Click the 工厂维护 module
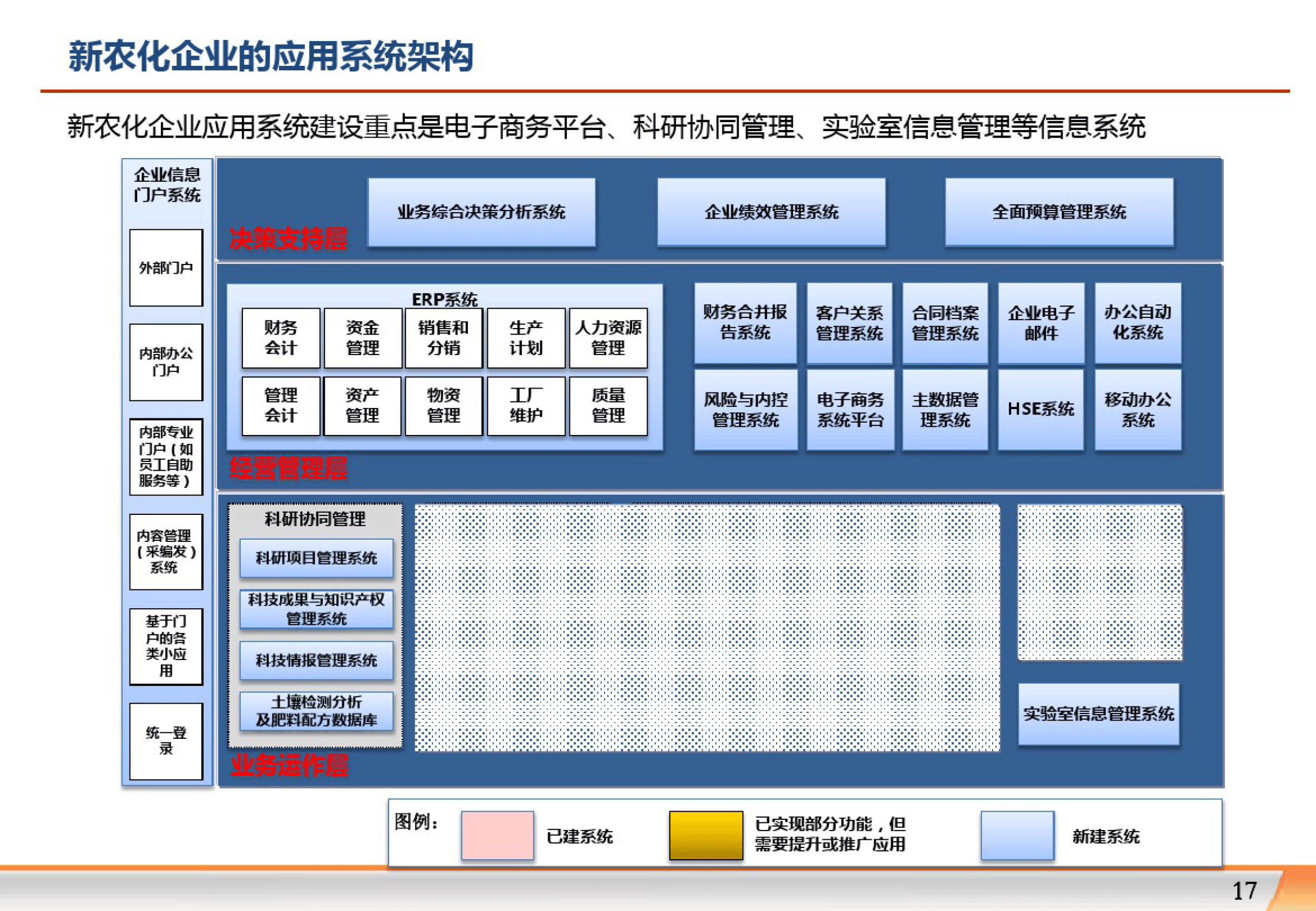1316x911 pixels. [526, 406]
